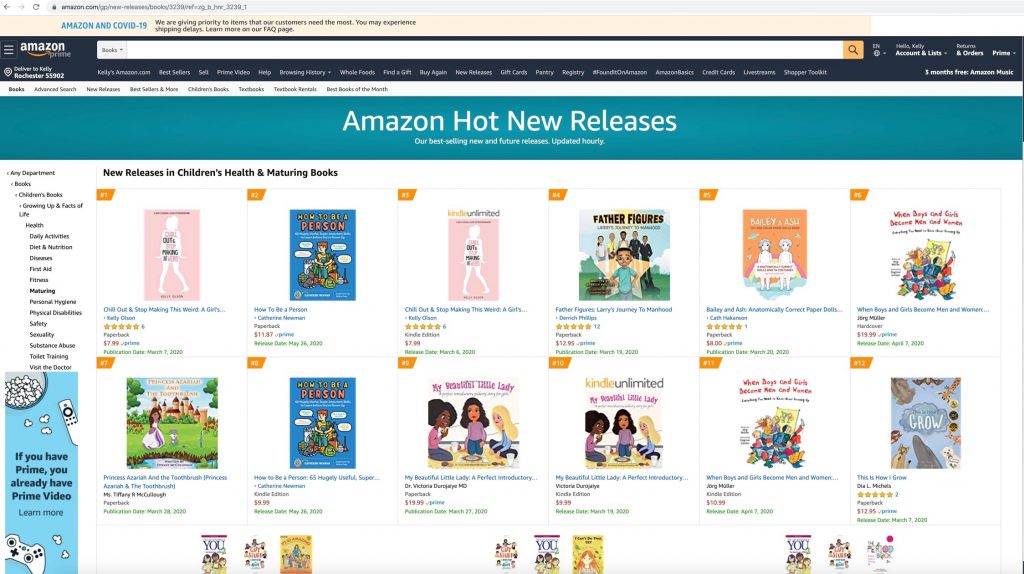Image resolution: width=1024 pixels, height=574 pixels.
Task: Click the delivery location pin icon
Action: click(x=8, y=72)
